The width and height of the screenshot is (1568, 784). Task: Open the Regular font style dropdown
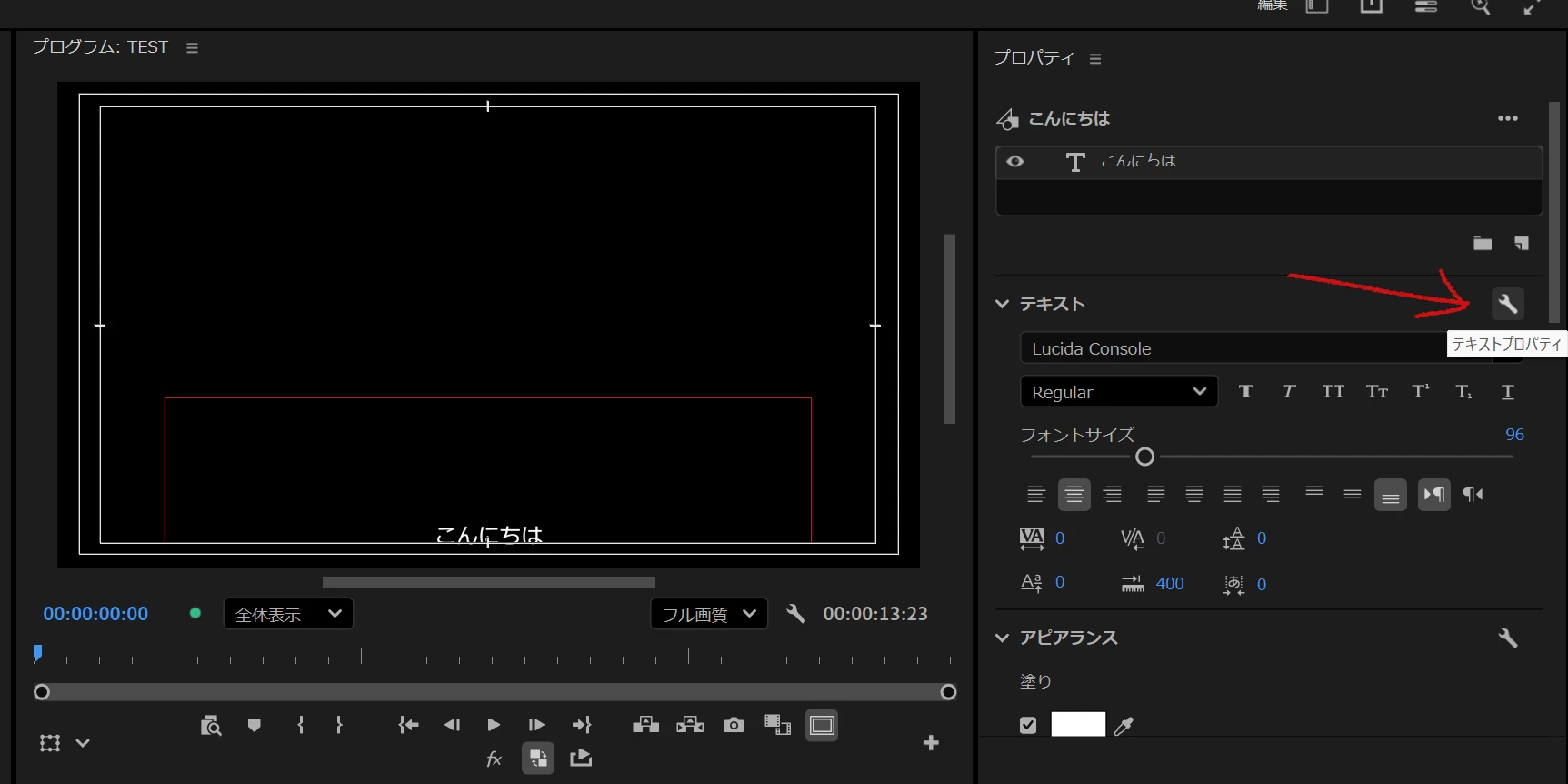pos(1119,391)
